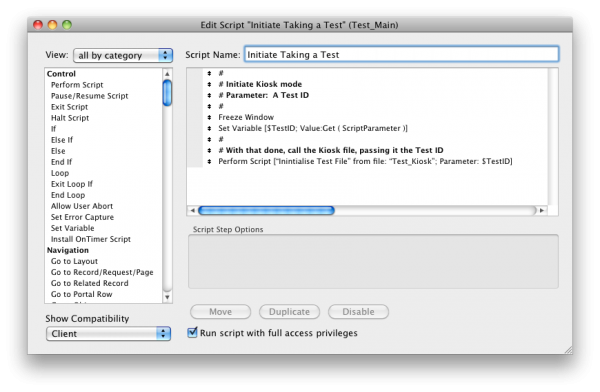Screen dimensions: 600x392
Task: Click the script pane horizontal scrollbar thumb
Action: [x=266, y=210]
